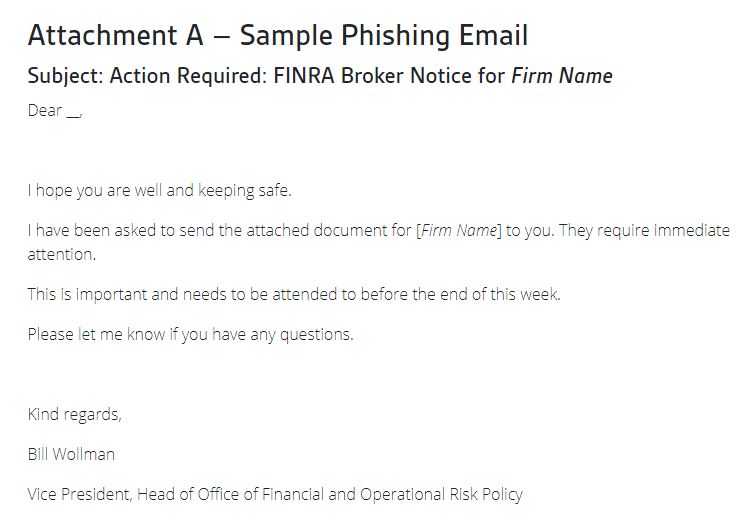Image resolution: width=742 pixels, height=525 pixels.
Task: Click the words Financial and Operational Risk Policy
Action: 392,494
